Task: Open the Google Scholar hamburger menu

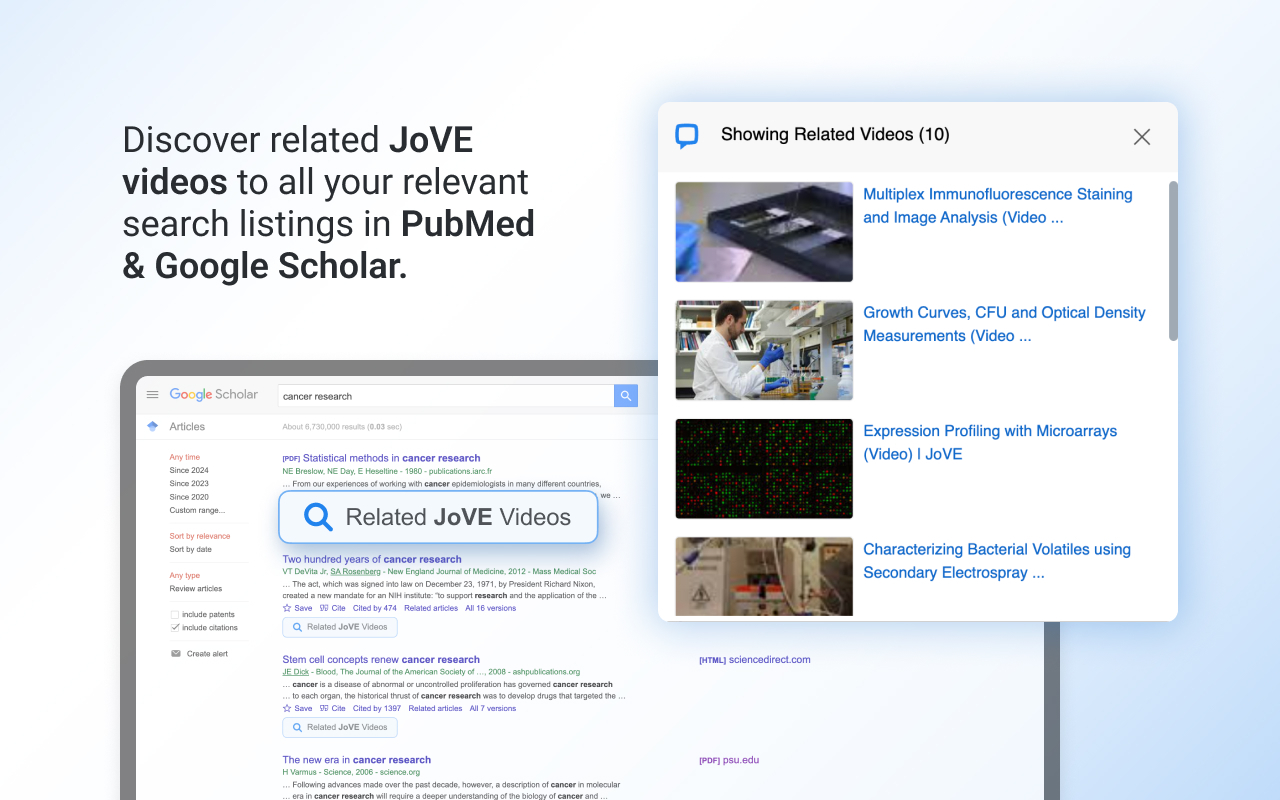Action: [153, 395]
